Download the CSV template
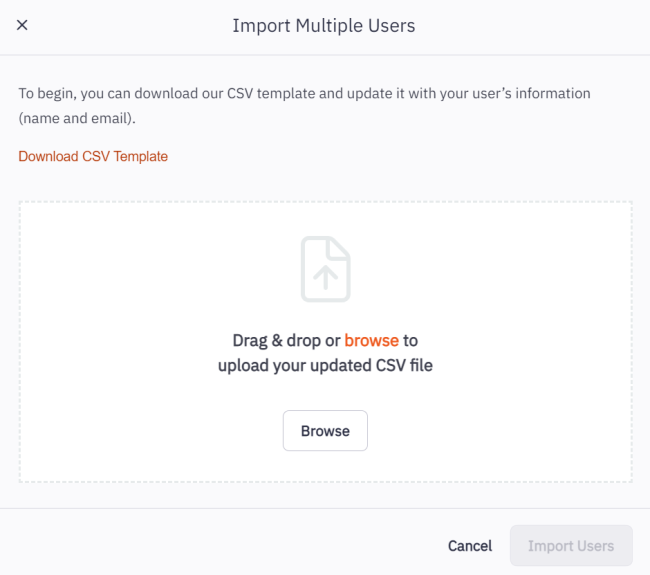 93,156
